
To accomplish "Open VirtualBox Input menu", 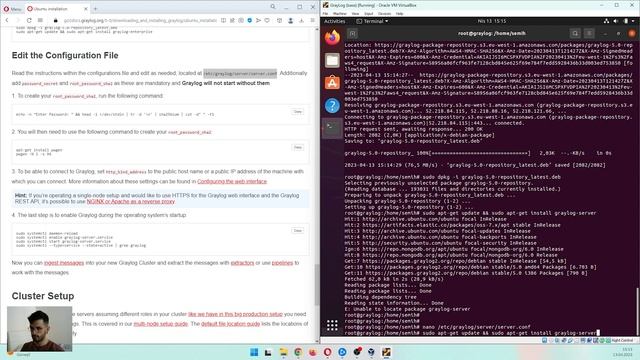I will [x=369, y=13].
